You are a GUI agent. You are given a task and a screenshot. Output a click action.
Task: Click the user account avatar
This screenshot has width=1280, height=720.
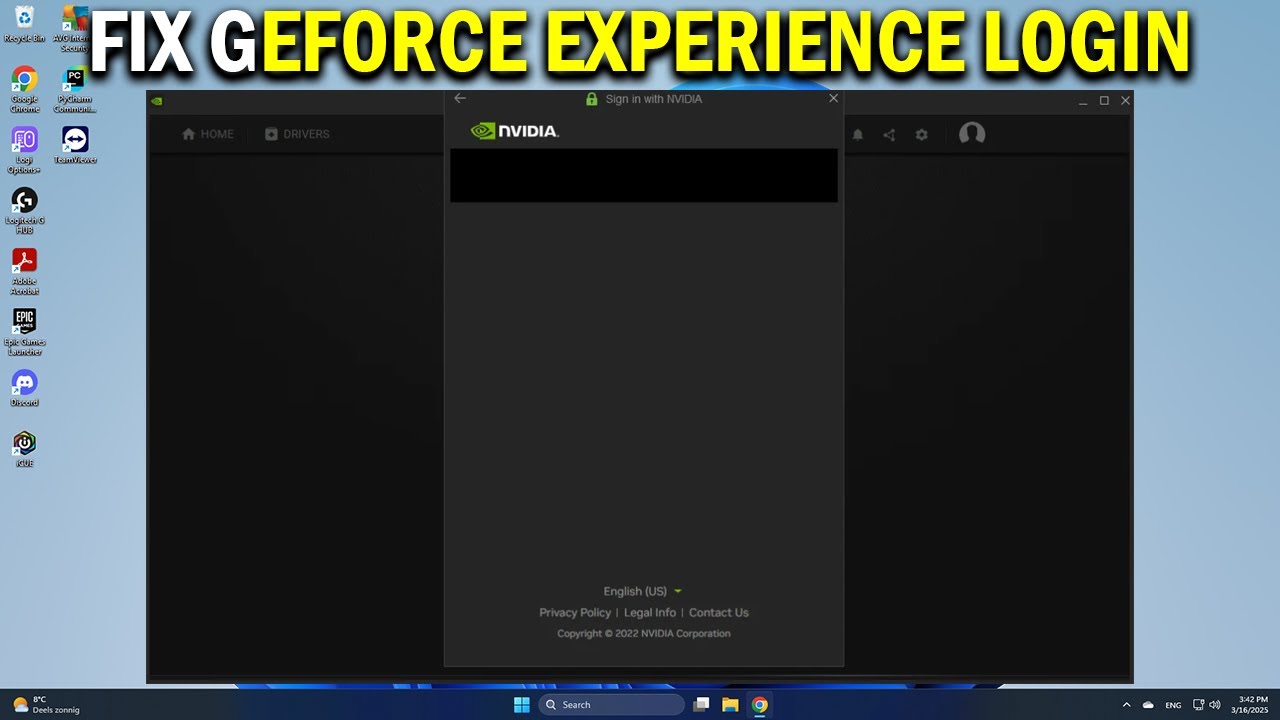pos(972,134)
